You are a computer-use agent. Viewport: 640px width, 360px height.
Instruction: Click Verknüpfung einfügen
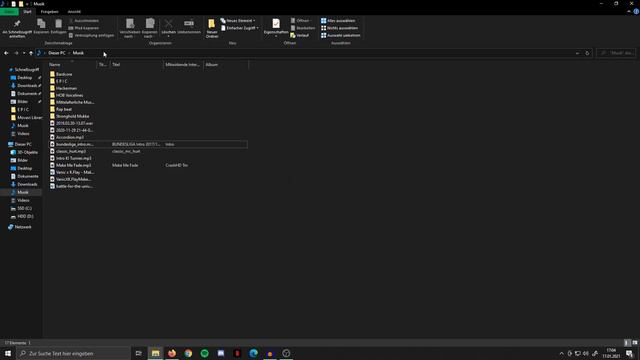pyautogui.click(x=91, y=35)
